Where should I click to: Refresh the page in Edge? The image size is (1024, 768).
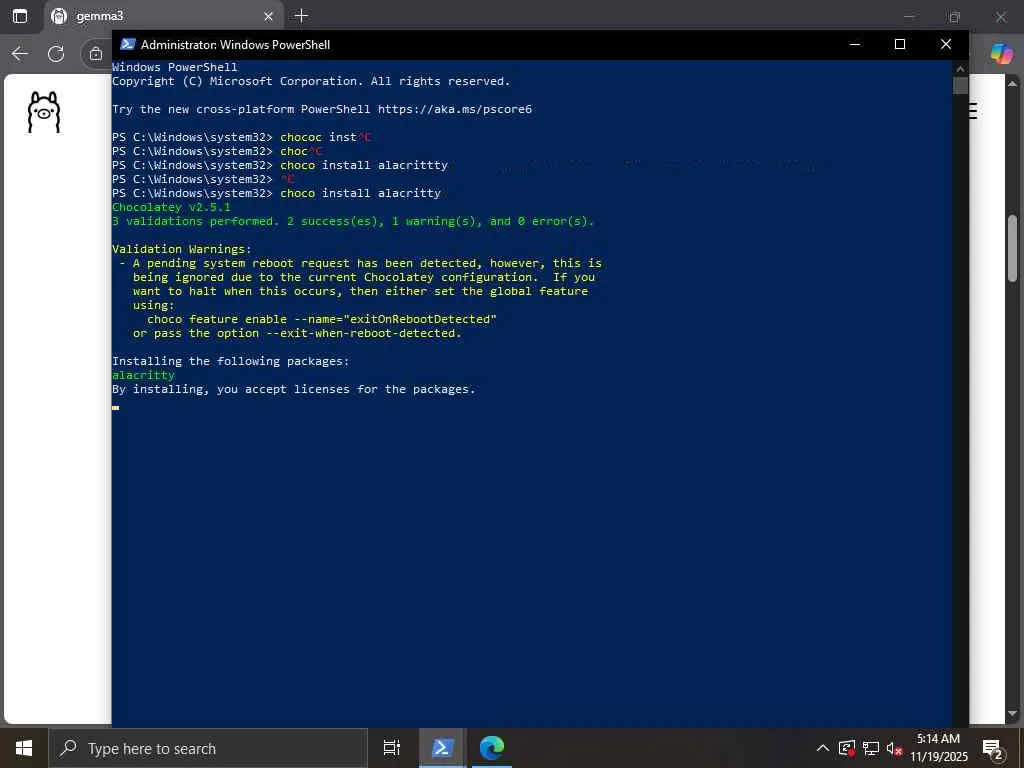[56, 54]
